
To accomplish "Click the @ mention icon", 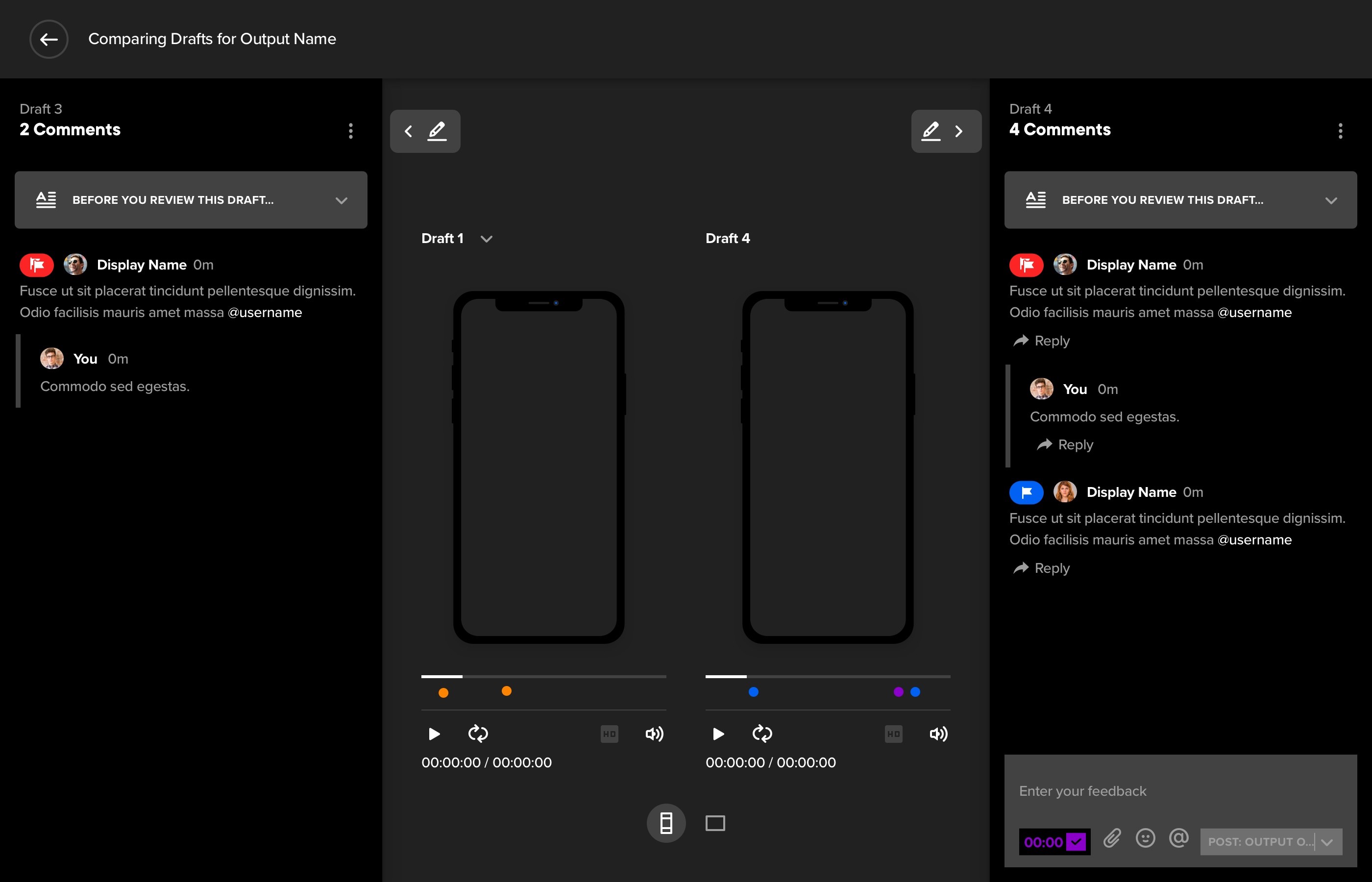I will click(1178, 838).
